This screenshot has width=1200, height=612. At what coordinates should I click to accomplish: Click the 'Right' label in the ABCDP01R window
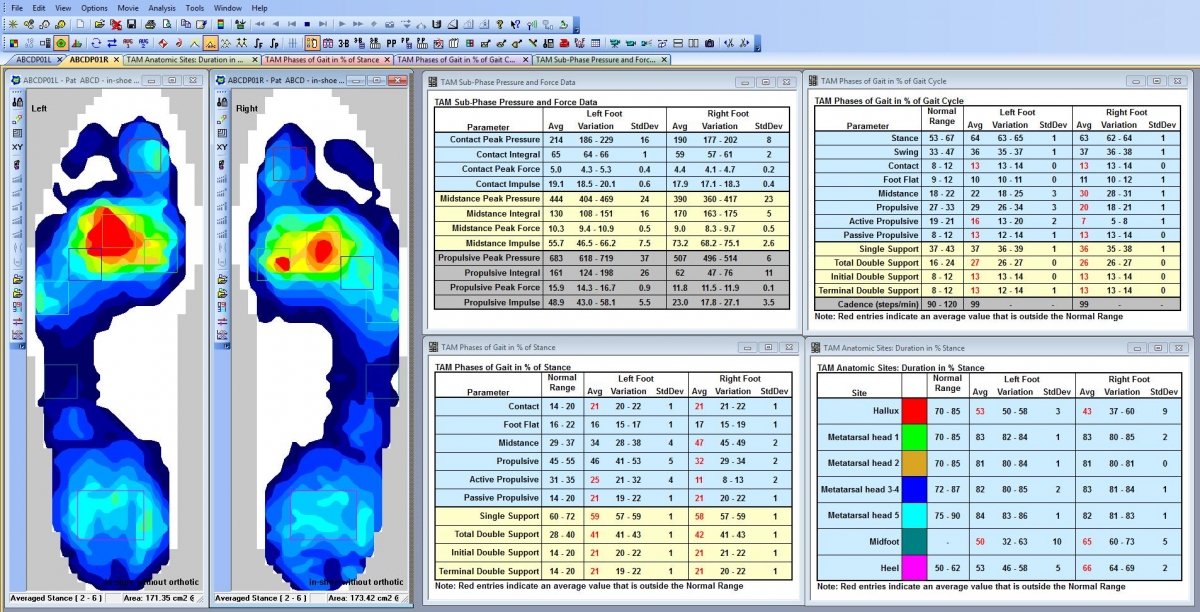point(246,108)
